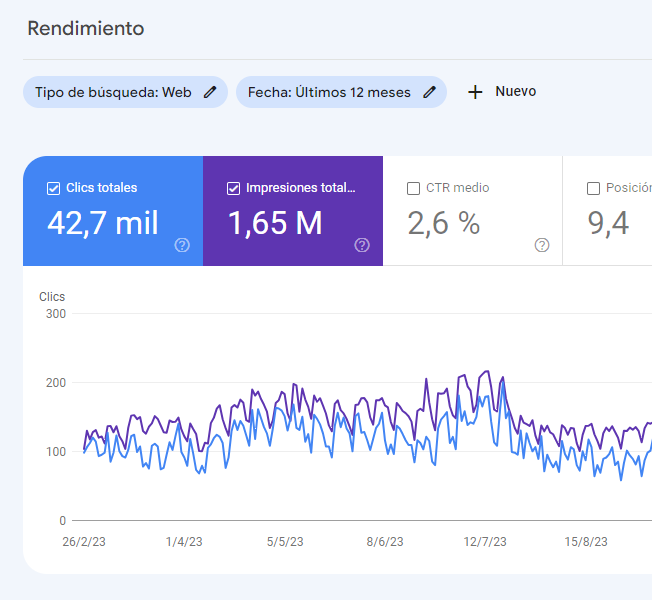Click the plus icon beside Nuevo
Screen dimensions: 652x600
point(475,92)
